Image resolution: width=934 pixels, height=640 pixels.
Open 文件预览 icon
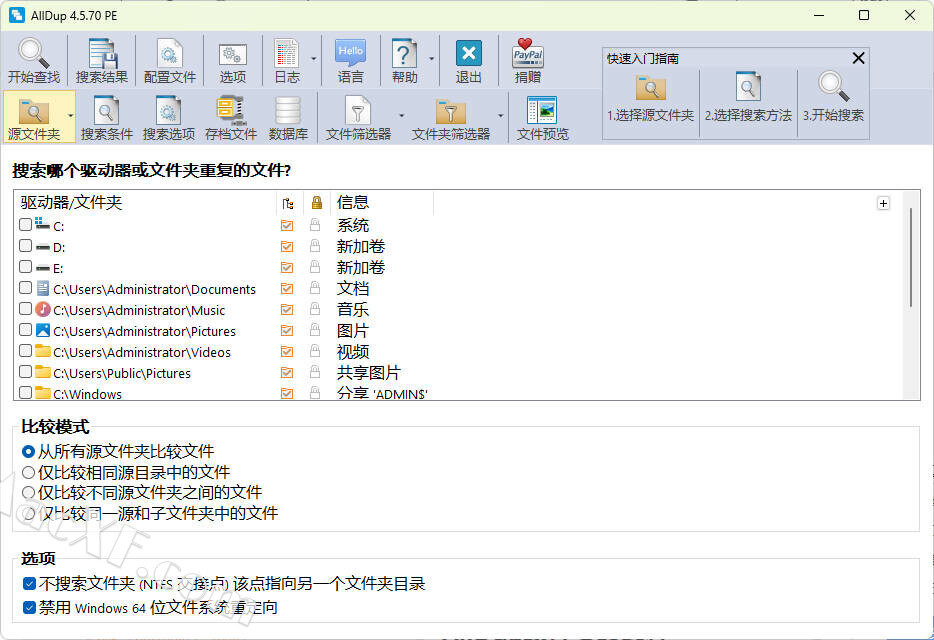pyautogui.click(x=543, y=117)
